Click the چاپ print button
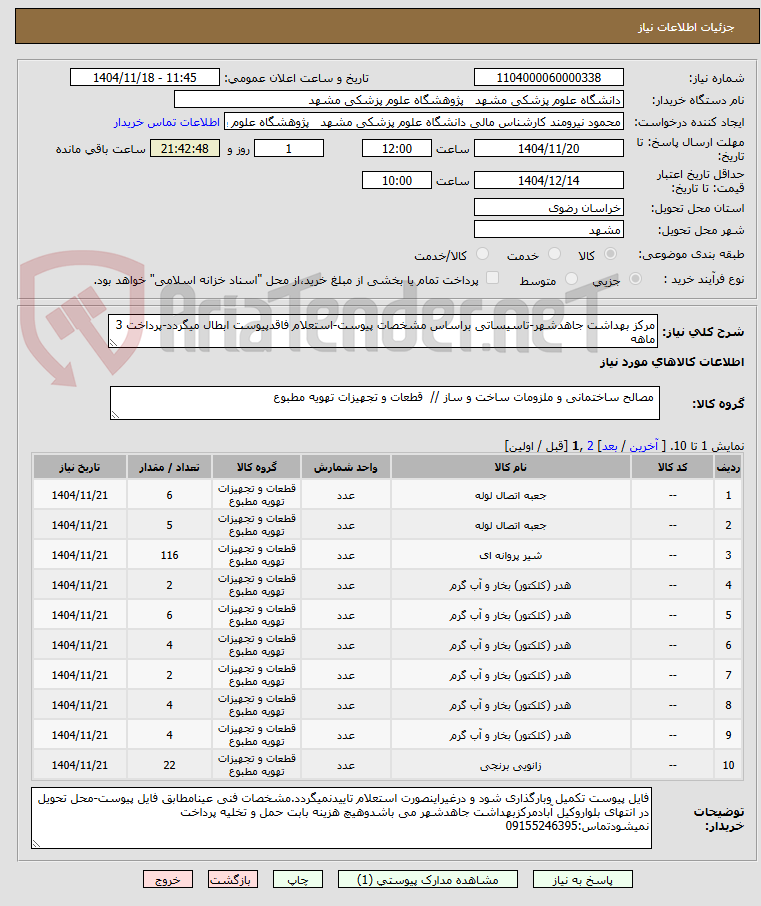Image resolution: width=761 pixels, height=906 pixels. pyautogui.click(x=298, y=879)
